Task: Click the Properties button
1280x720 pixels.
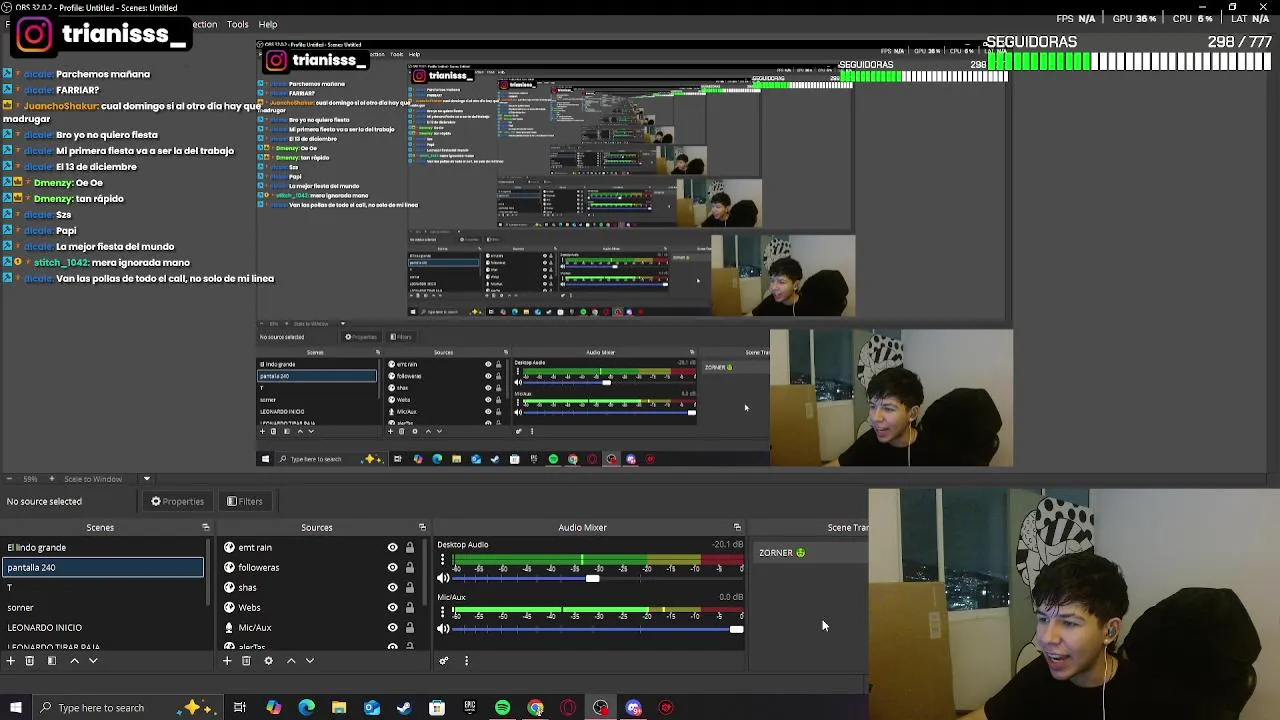Action: tap(177, 501)
